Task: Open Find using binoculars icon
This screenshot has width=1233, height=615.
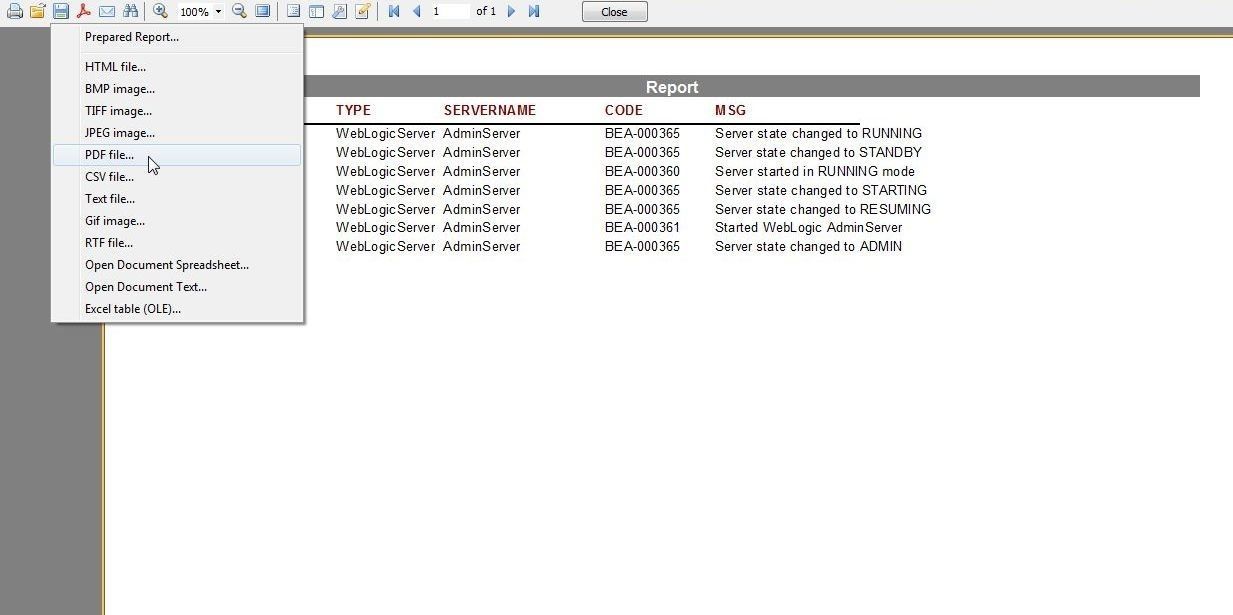Action: click(x=130, y=12)
